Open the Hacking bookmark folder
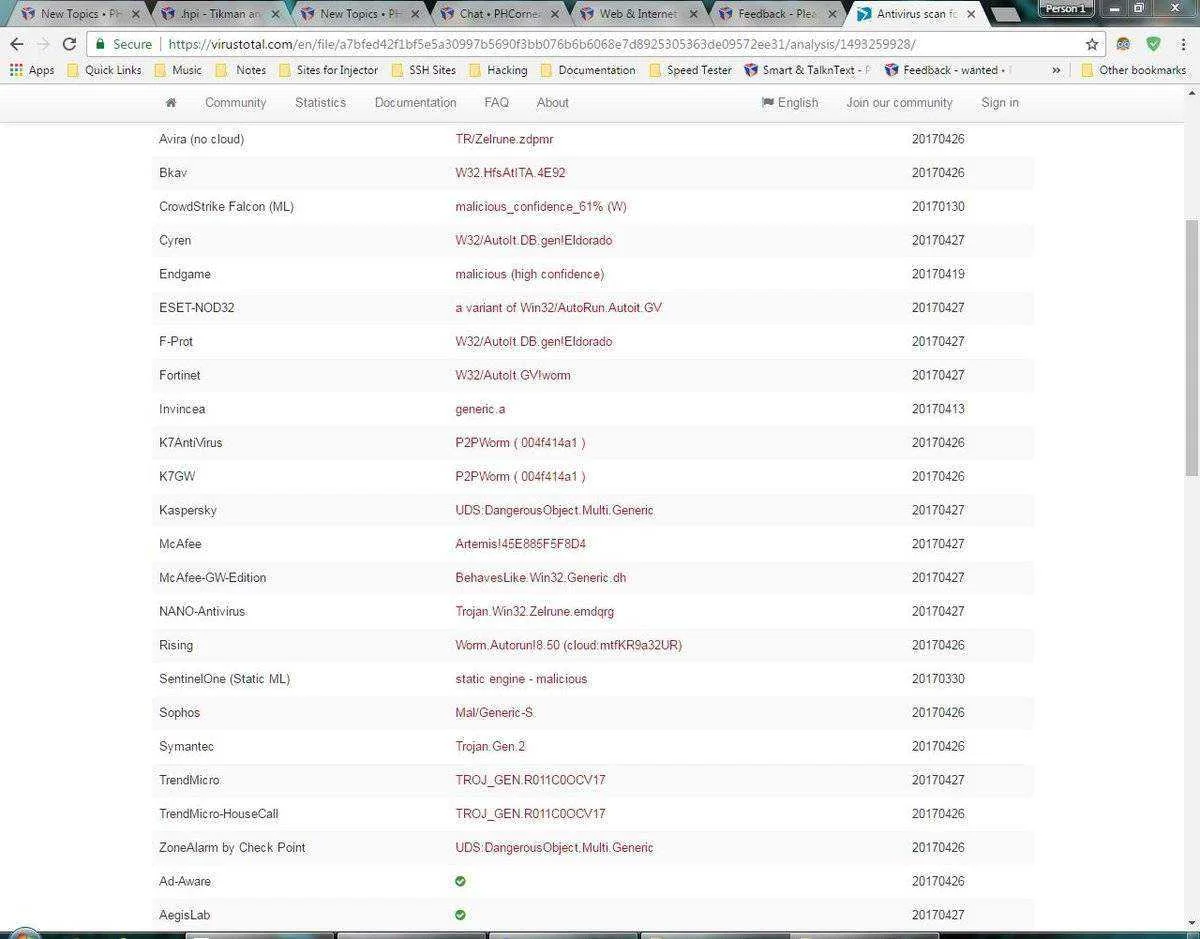Image resolution: width=1200 pixels, height=939 pixels. (x=498, y=70)
